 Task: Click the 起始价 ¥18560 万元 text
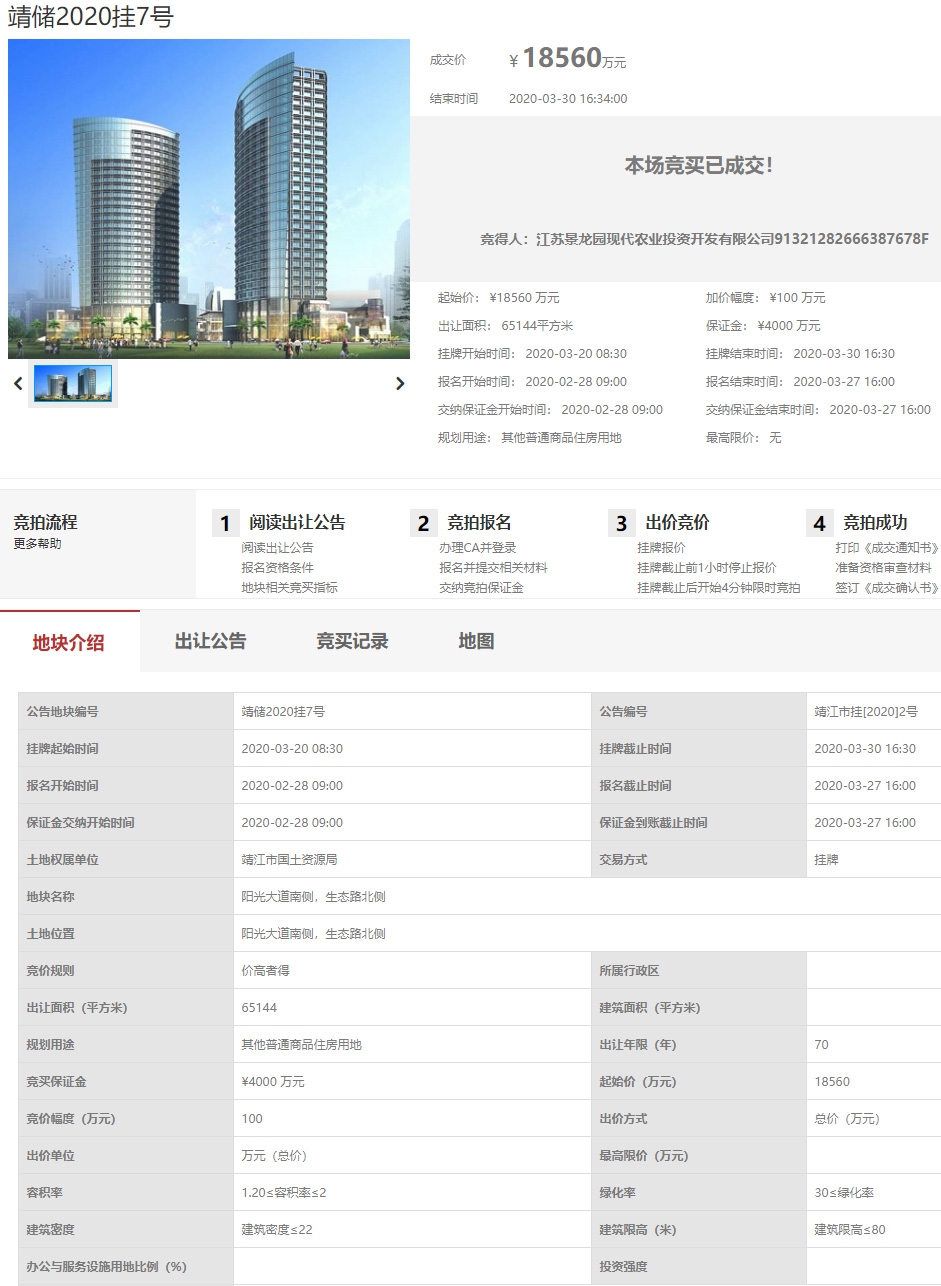click(498, 298)
